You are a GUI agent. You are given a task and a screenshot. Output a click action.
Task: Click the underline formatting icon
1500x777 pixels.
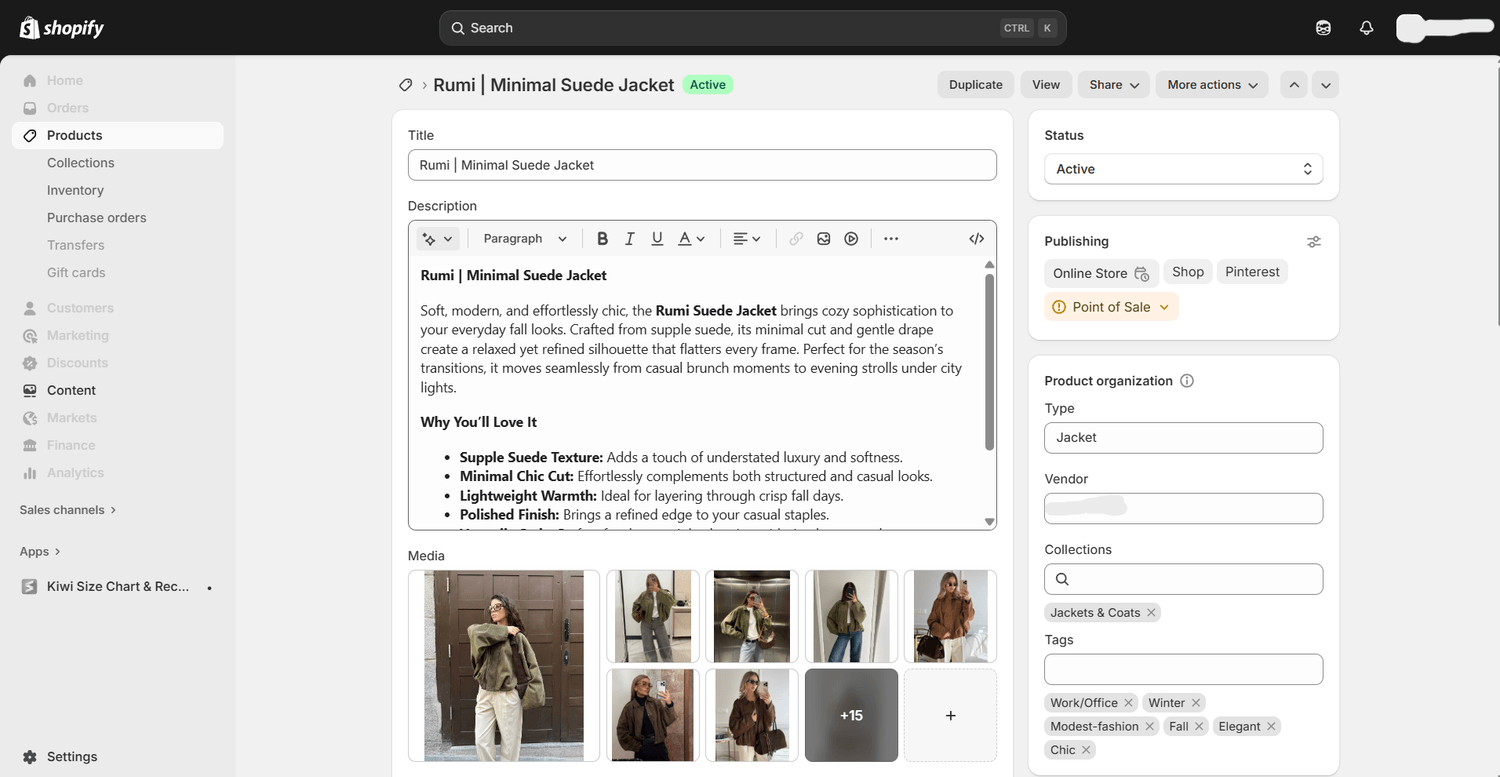pyautogui.click(x=657, y=239)
